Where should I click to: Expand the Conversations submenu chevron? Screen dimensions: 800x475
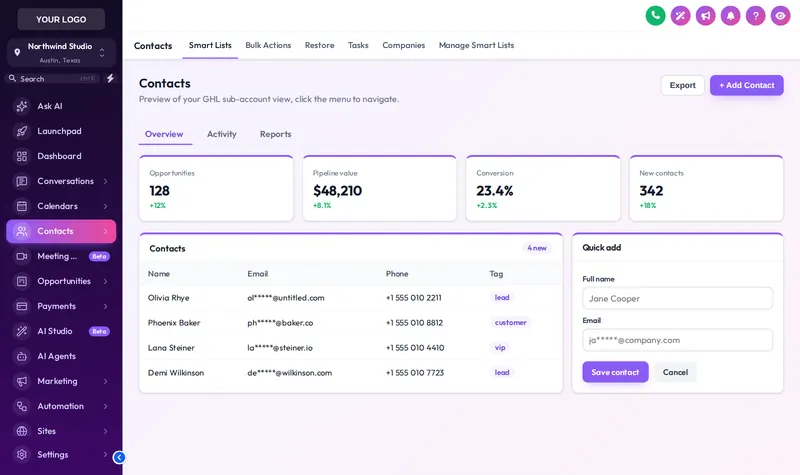[x=106, y=181]
